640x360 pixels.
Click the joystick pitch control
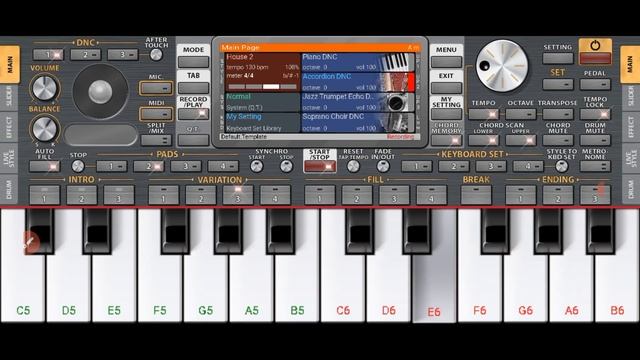100,91
